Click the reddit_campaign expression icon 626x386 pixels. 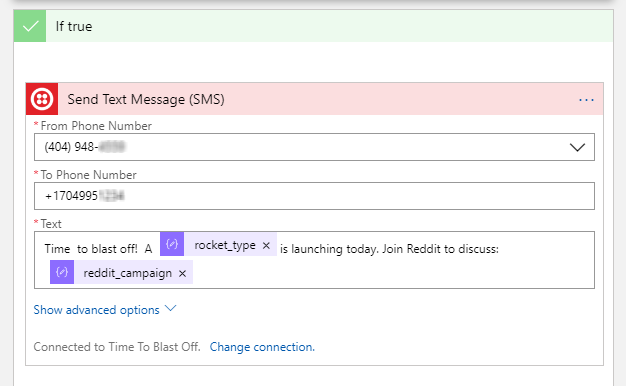(x=62, y=272)
